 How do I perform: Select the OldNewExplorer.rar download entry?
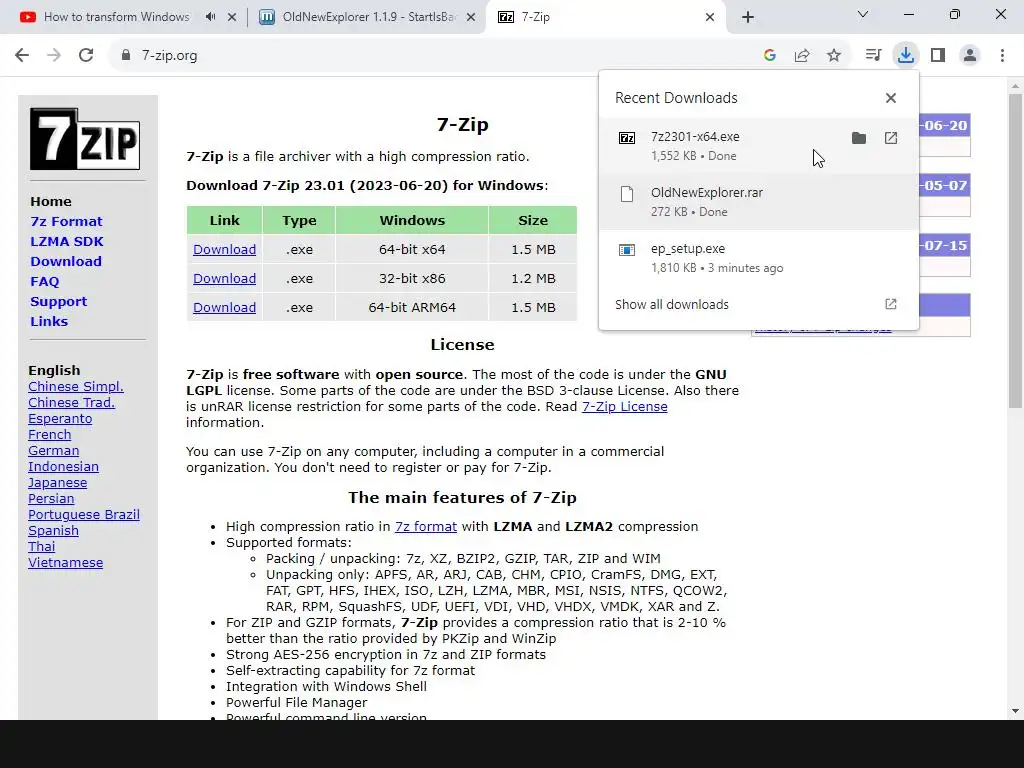tap(759, 202)
